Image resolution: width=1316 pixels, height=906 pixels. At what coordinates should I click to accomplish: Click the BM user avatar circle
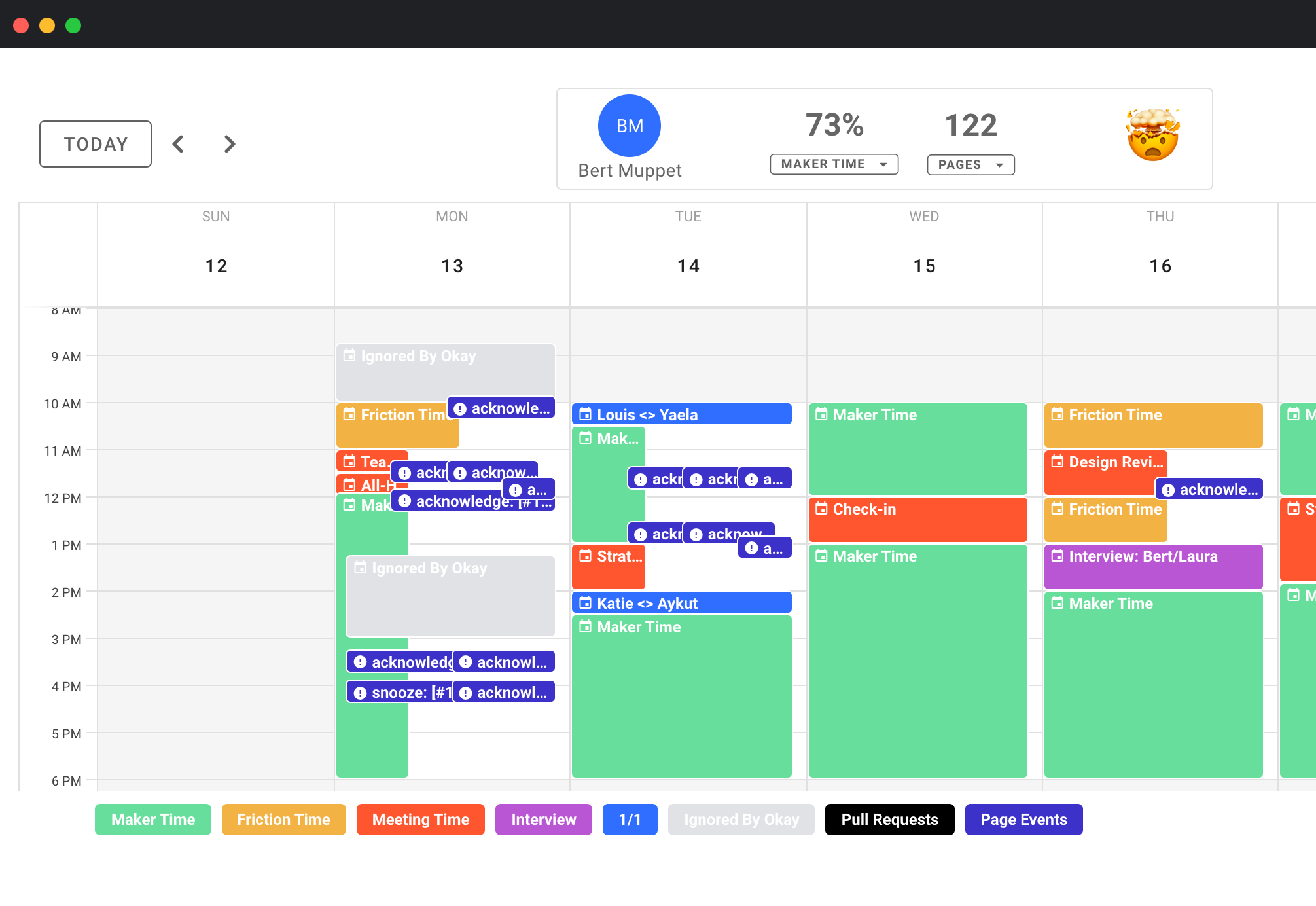(629, 126)
